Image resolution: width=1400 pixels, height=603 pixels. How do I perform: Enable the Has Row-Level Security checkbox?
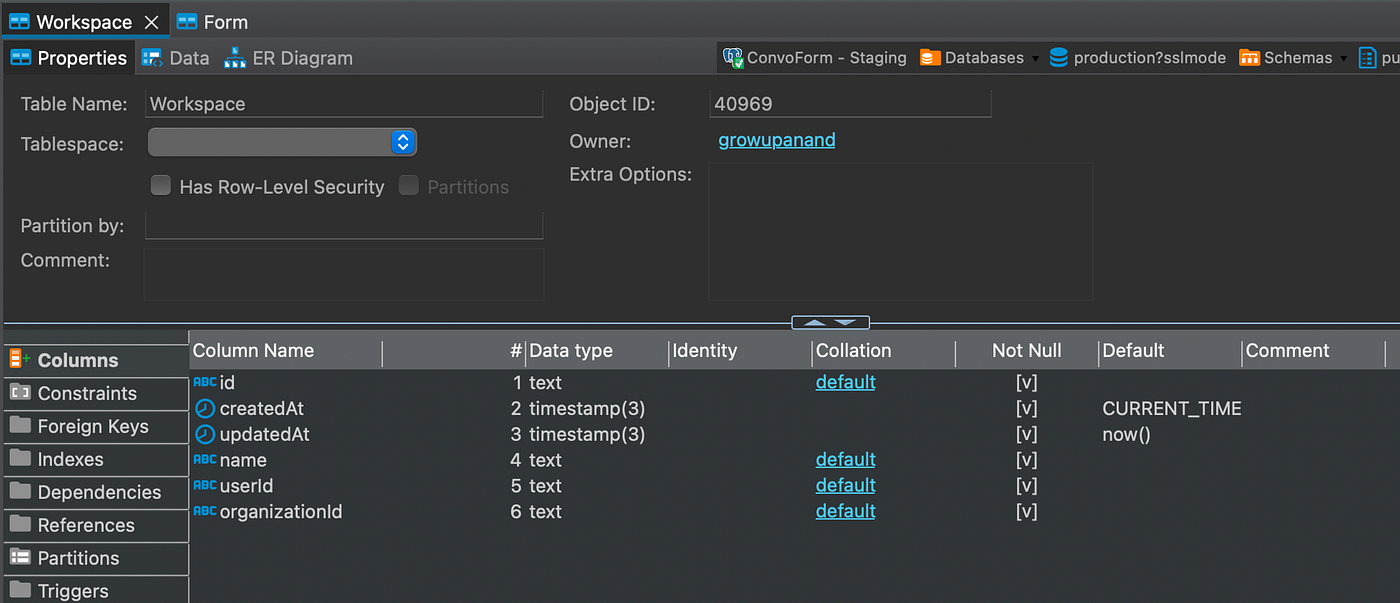tap(160, 186)
